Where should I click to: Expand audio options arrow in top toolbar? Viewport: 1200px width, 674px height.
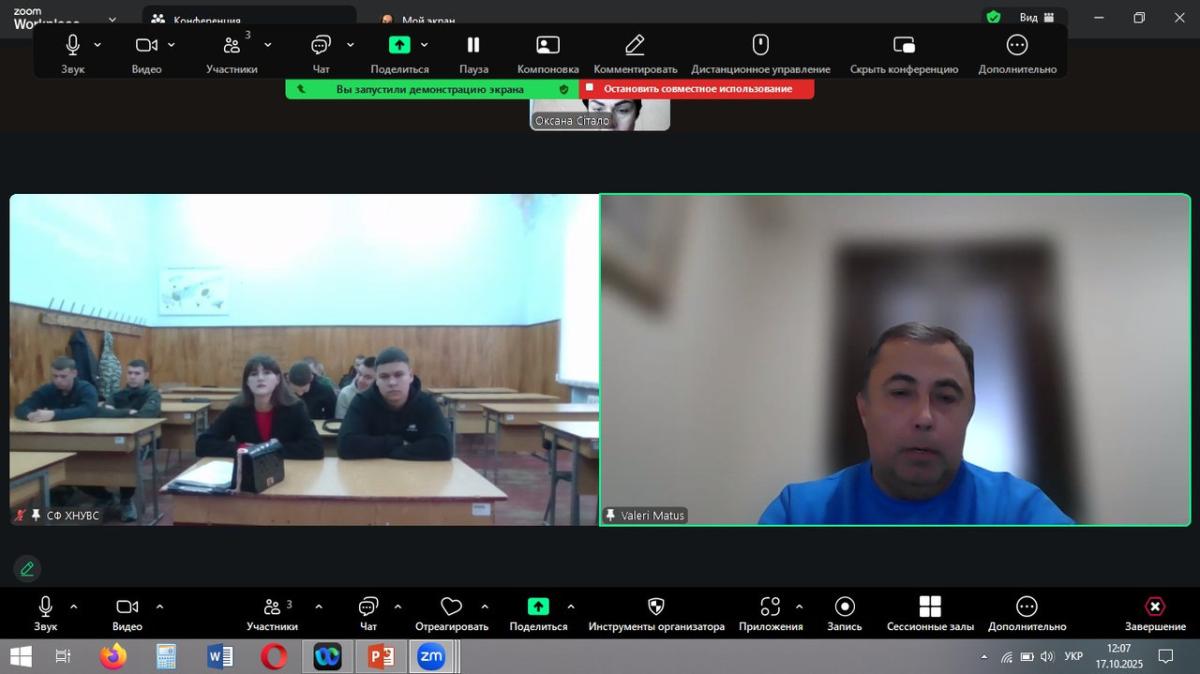point(98,45)
